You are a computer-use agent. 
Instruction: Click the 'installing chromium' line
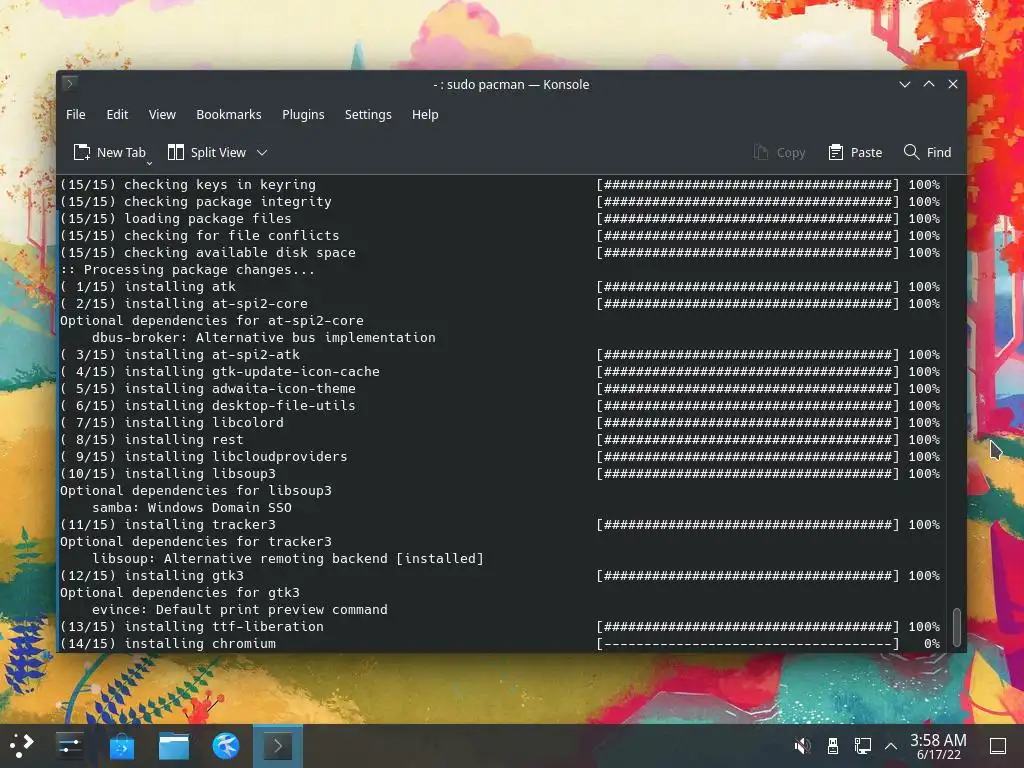(x=168, y=643)
